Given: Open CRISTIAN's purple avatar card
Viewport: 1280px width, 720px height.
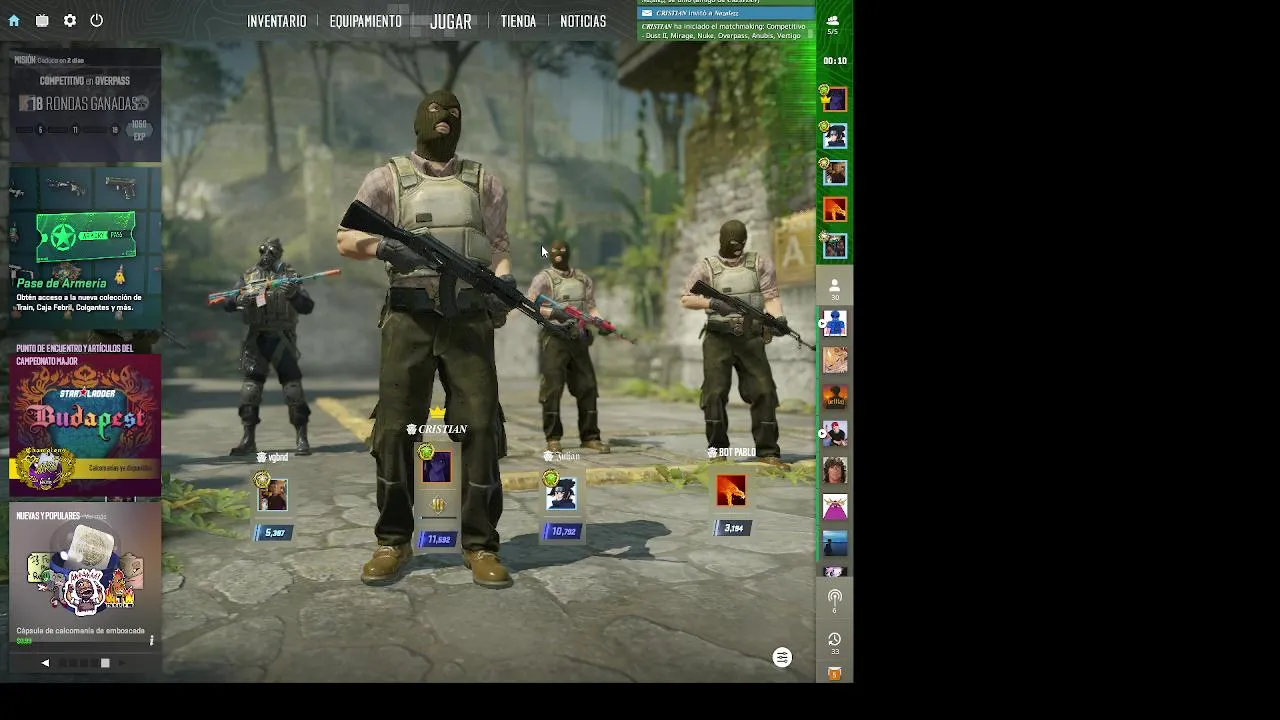Looking at the screenshot, I should click(x=436, y=467).
